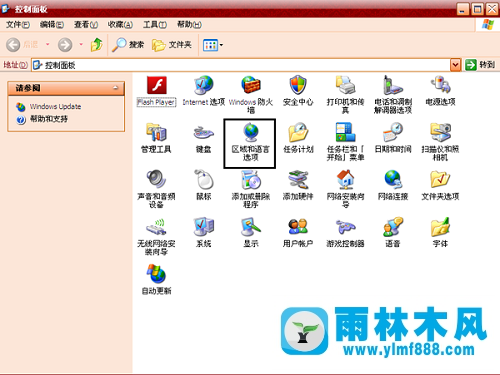
Task: Open the 文件 menu
Action: click(18, 25)
